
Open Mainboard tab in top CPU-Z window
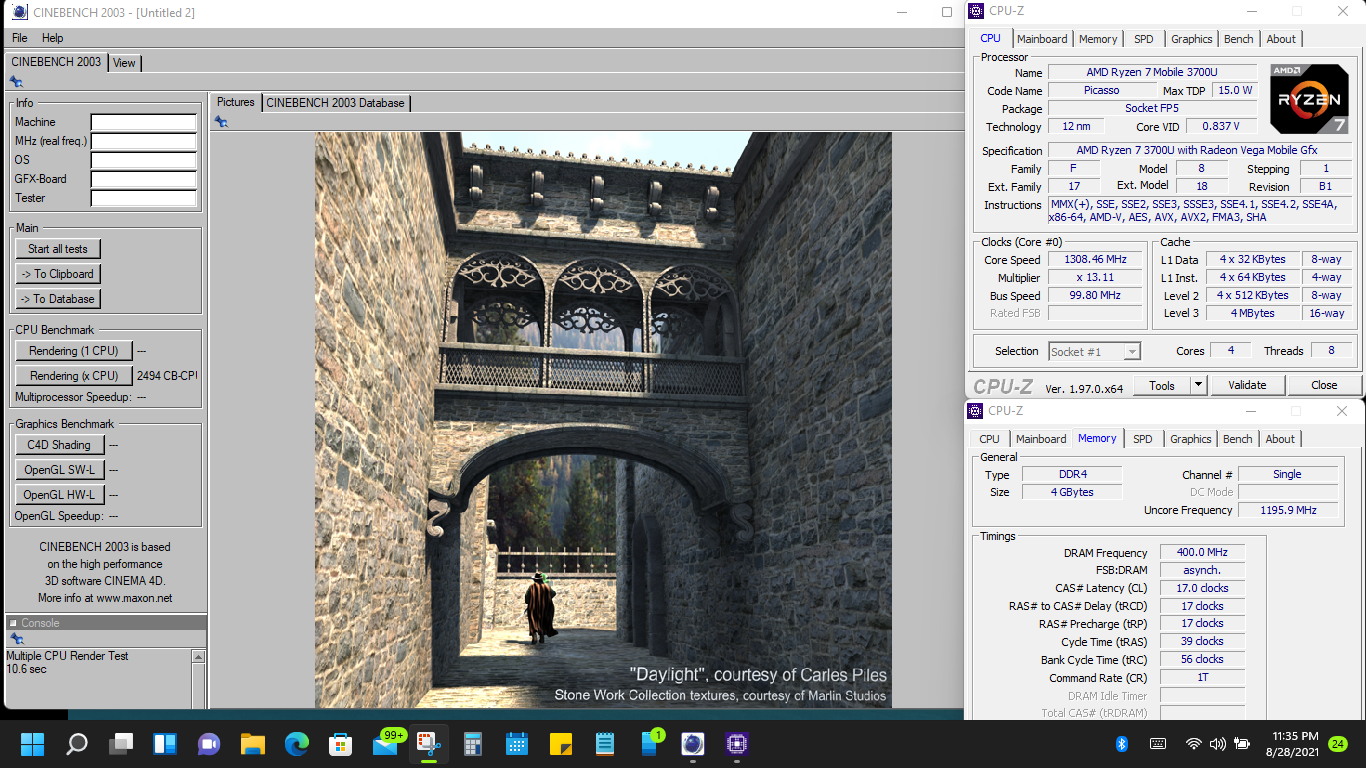(1042, 39)
